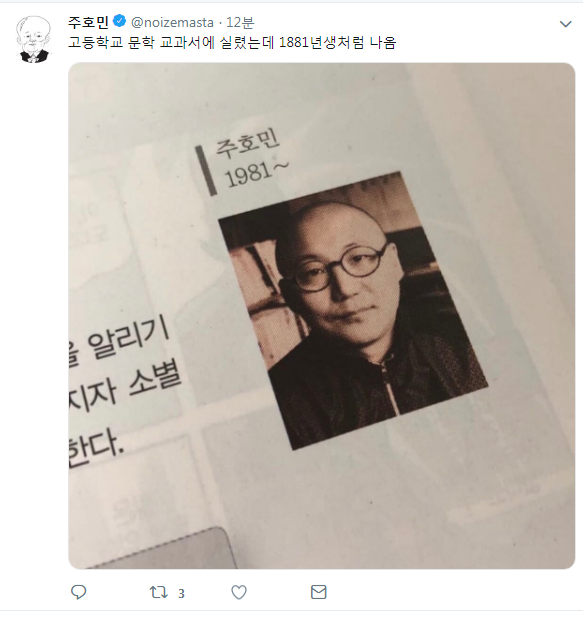Viewport: 583px width, 618px height.
Task: Send the tweet via the envelope message icon
Action: pos(319,592)
